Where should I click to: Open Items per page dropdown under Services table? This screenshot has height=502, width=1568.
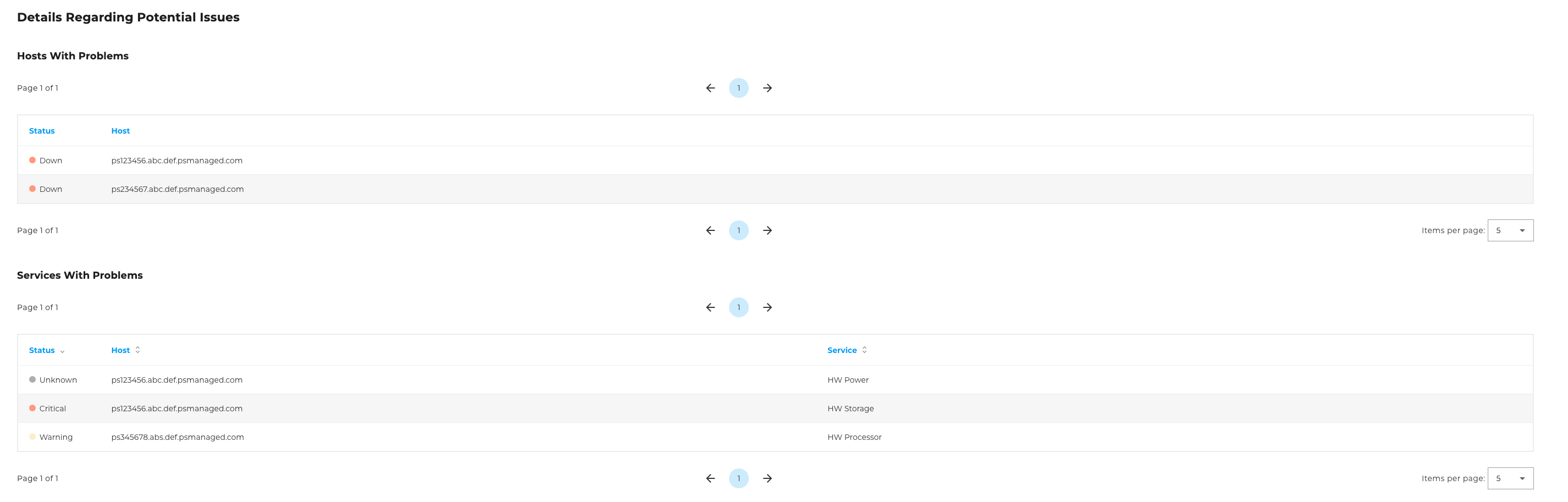pos(1510,478)
